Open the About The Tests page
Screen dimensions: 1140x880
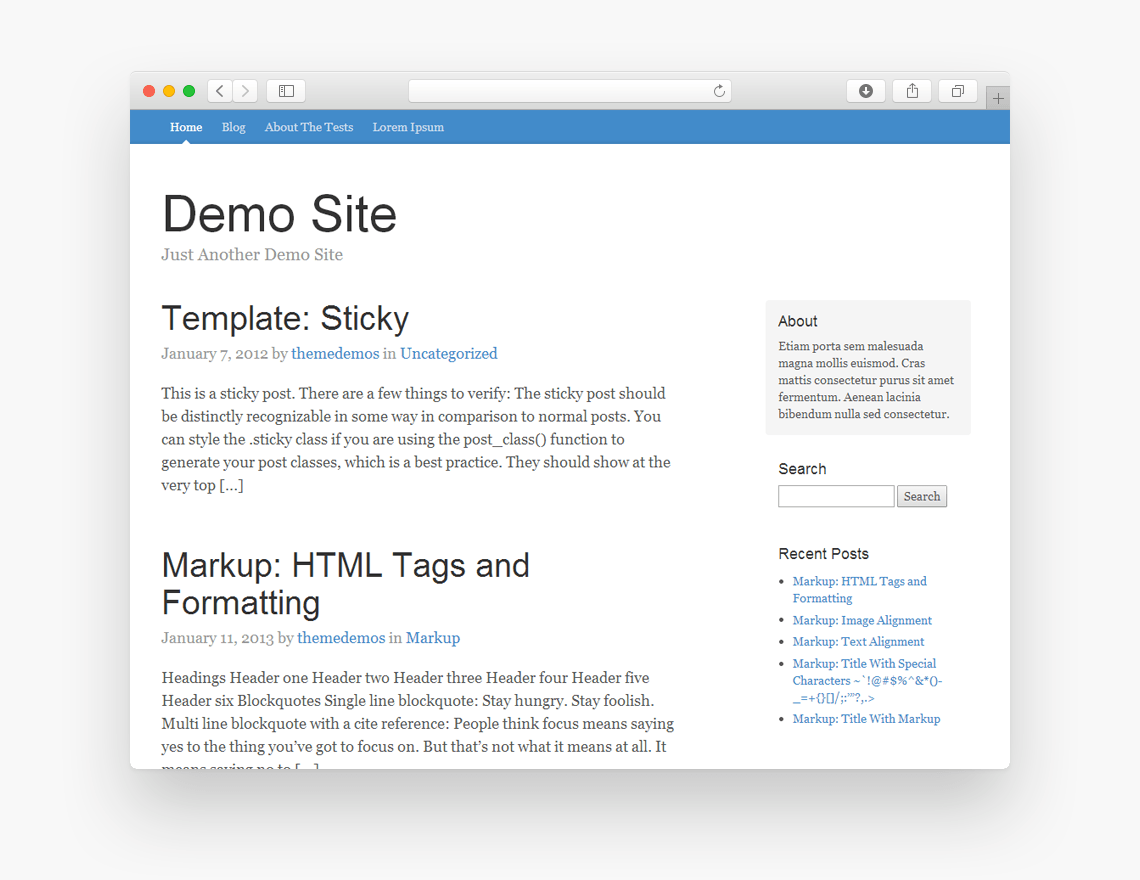[x=308, y=127]
